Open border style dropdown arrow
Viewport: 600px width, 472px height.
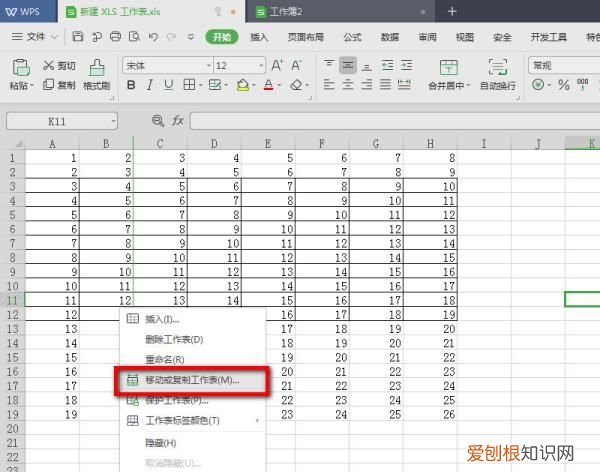(x=201, y=85)
